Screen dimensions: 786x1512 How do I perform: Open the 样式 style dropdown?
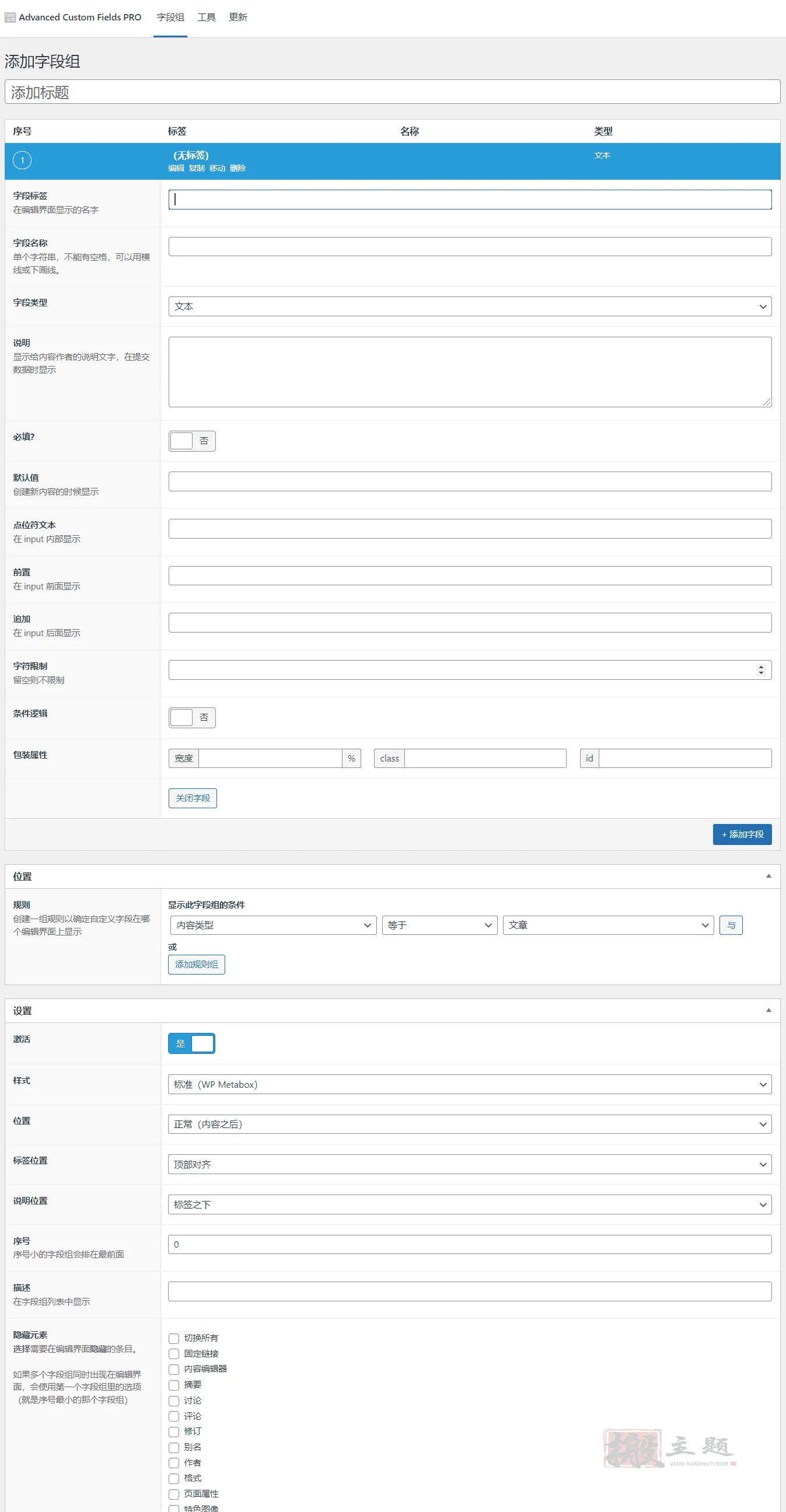click(470, 1084)
